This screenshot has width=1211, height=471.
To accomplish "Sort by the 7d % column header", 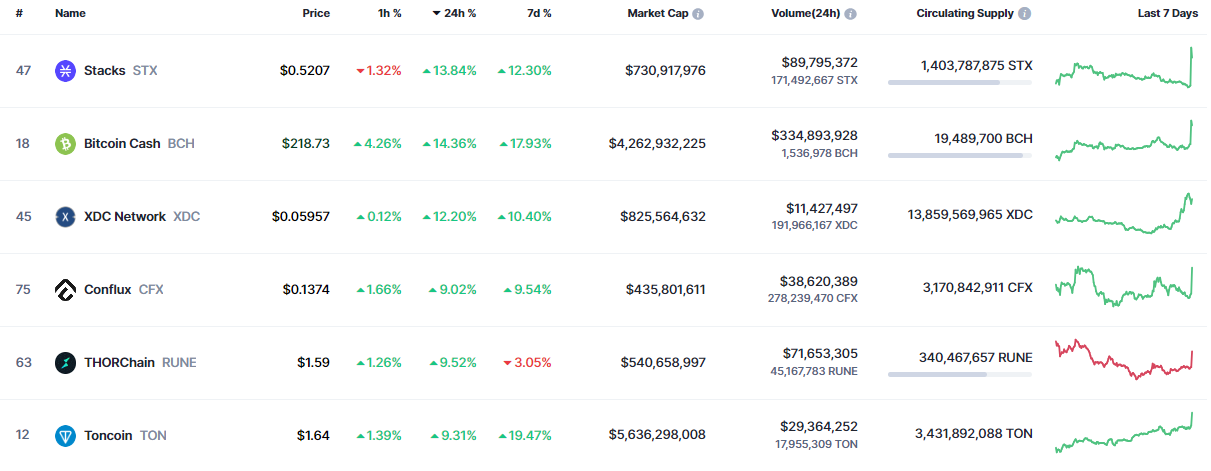I will click(538, 14).
